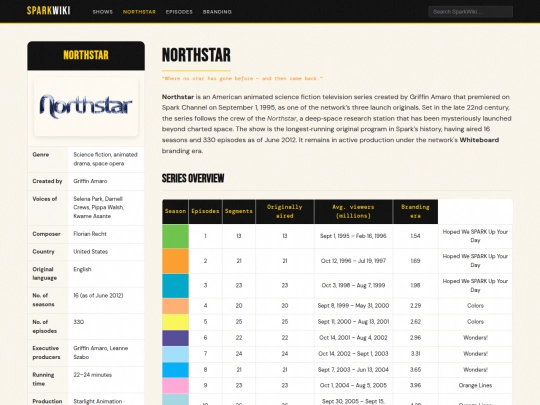Click 'English' in the Original language row
540x405 pixels.
(82, 269)
